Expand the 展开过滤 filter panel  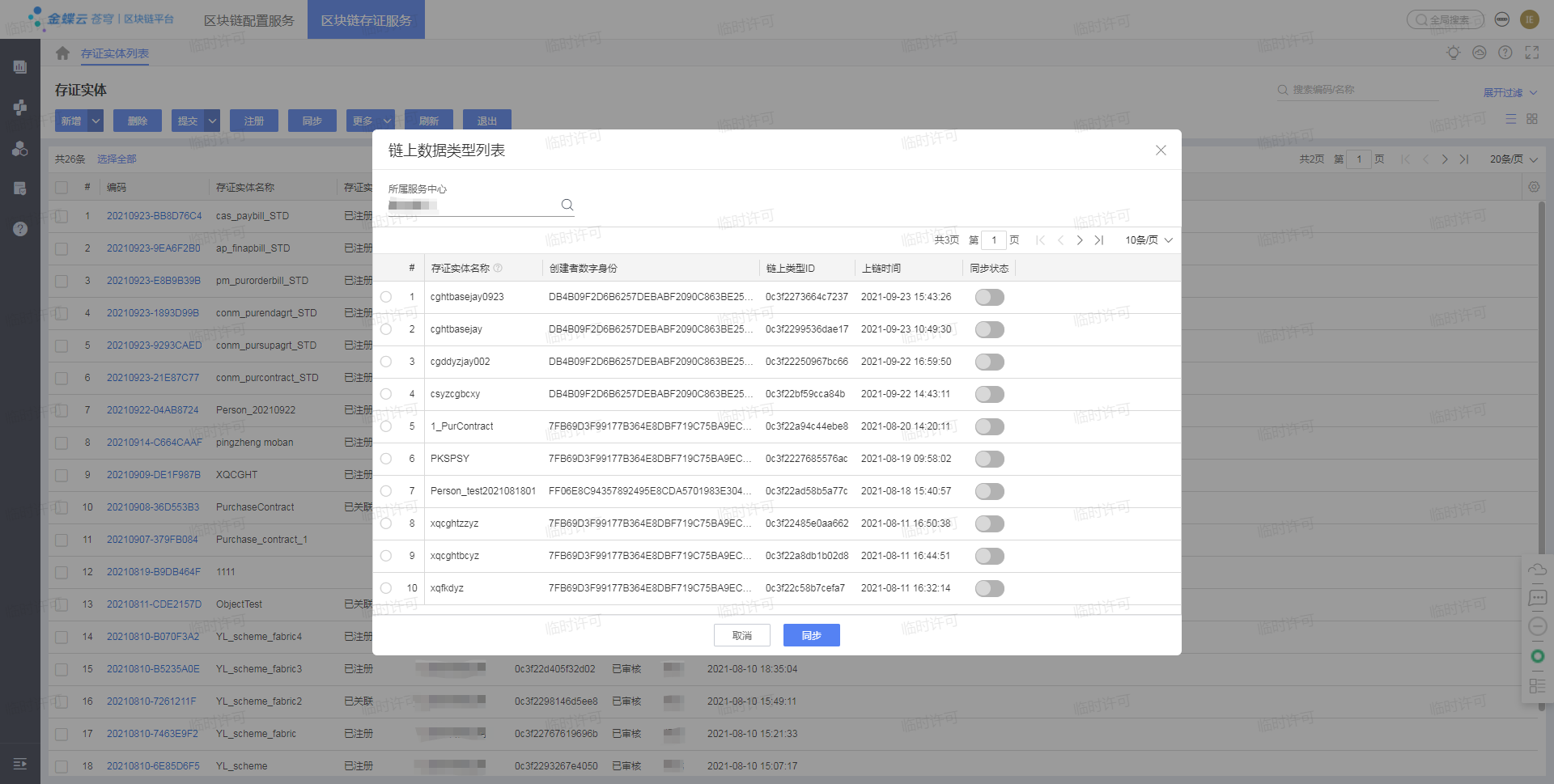(1509, 92)
